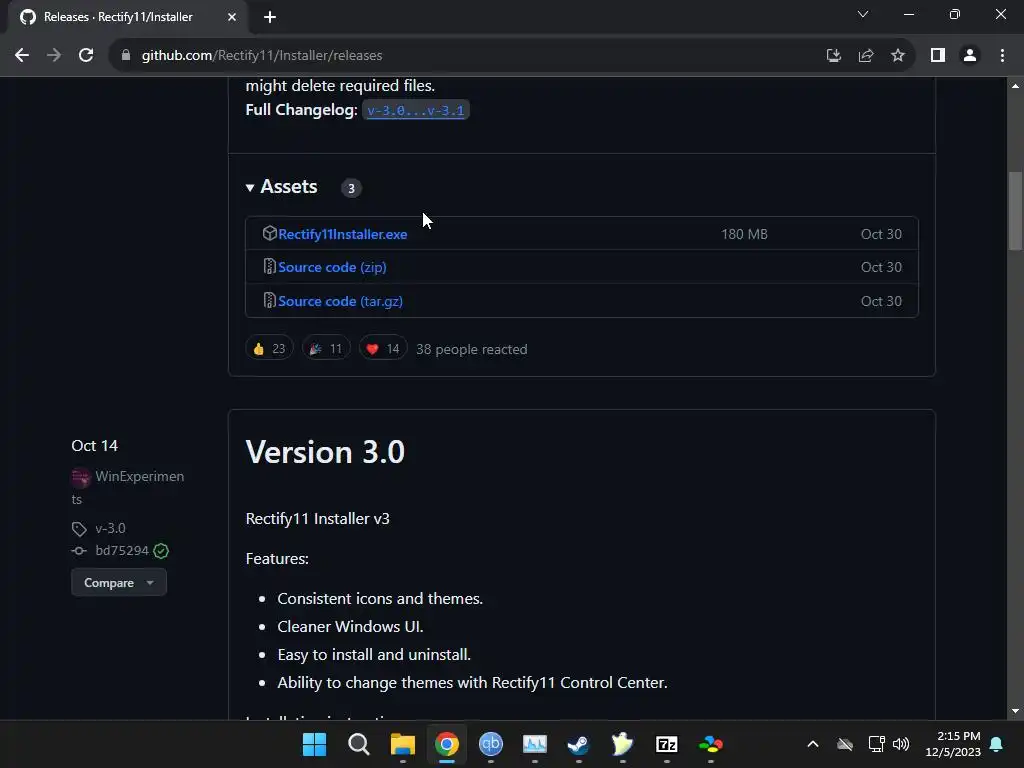Open the graph monitor app on the taskbar
This screenshot has width=1024, height=768.
point(535,744)
